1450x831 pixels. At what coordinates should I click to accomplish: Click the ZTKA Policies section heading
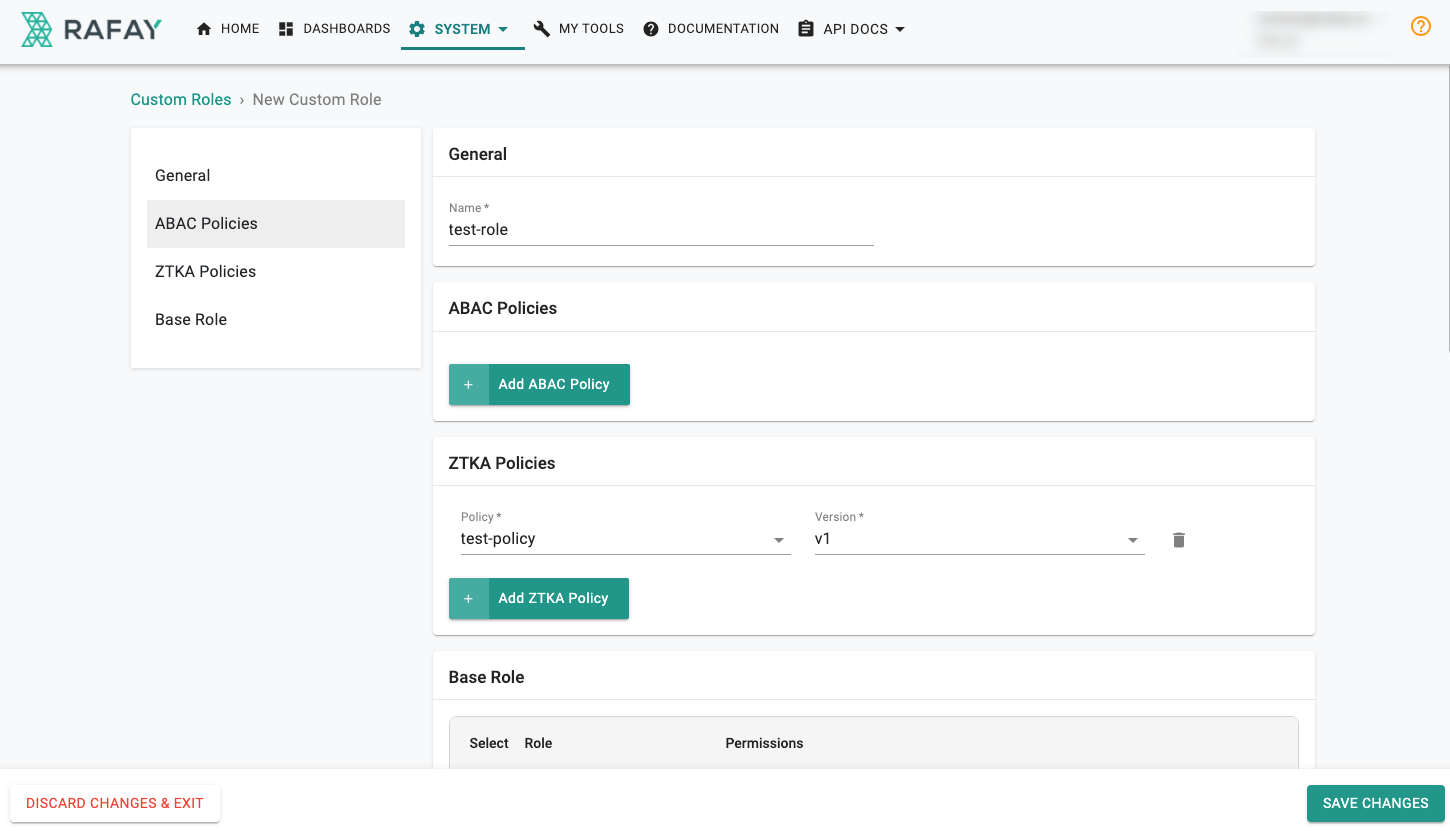(x=502, y=463)
